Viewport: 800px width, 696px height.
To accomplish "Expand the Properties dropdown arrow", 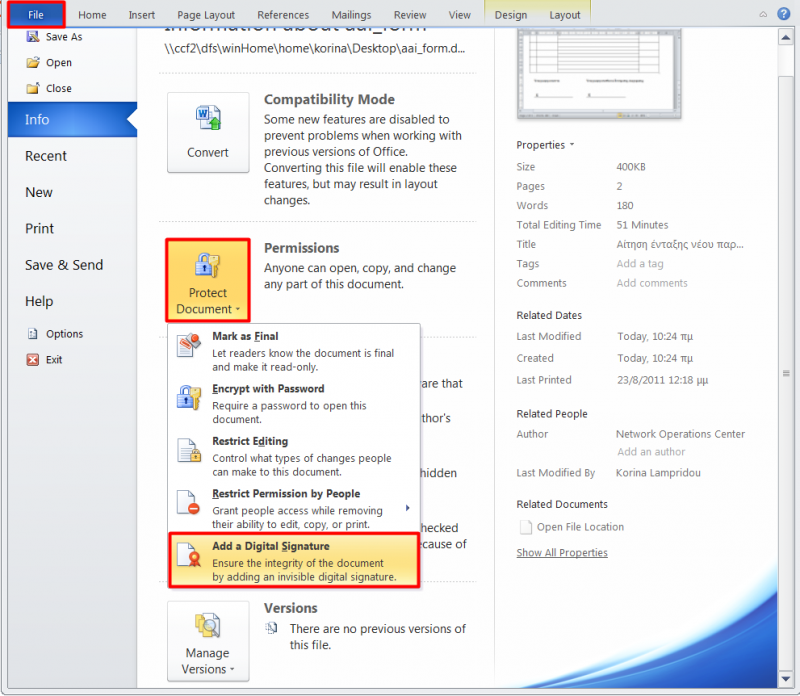I will tap(572, 144).
